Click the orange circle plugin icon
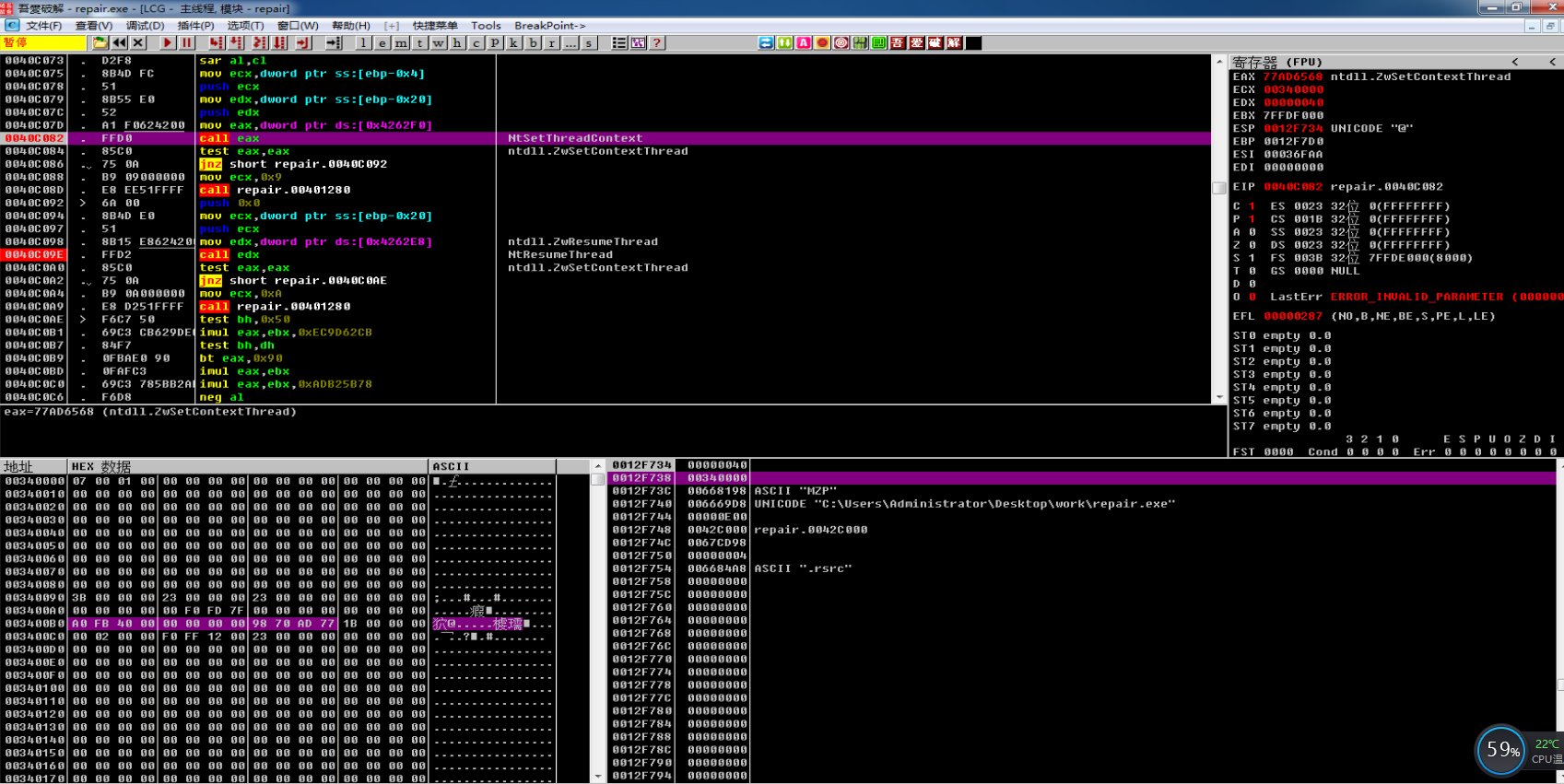The height and width of the screenshot is (784, 1564). tap(822, 42)
